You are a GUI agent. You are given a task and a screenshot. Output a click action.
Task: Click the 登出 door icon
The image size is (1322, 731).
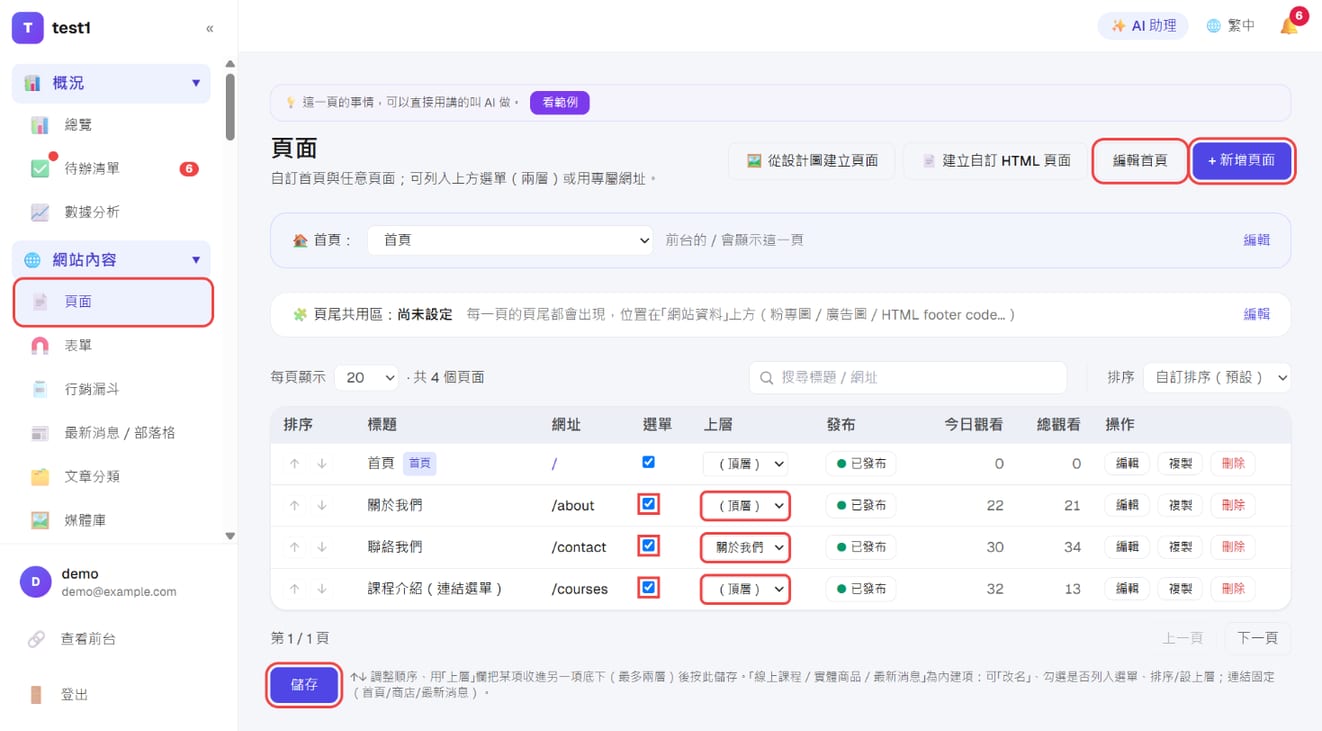pyautogui.click(x=36, y=694)
